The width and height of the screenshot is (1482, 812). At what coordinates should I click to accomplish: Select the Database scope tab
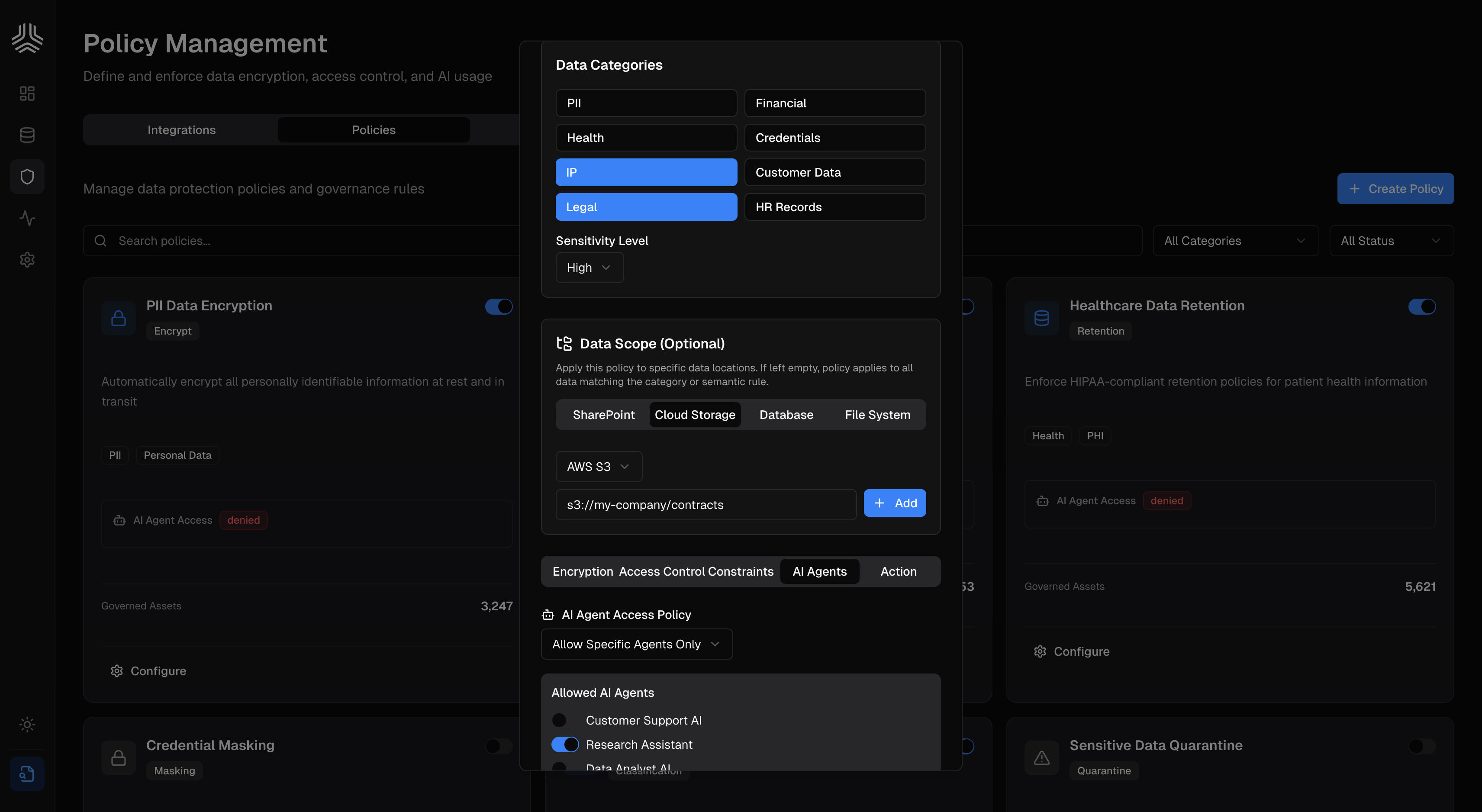786,415
